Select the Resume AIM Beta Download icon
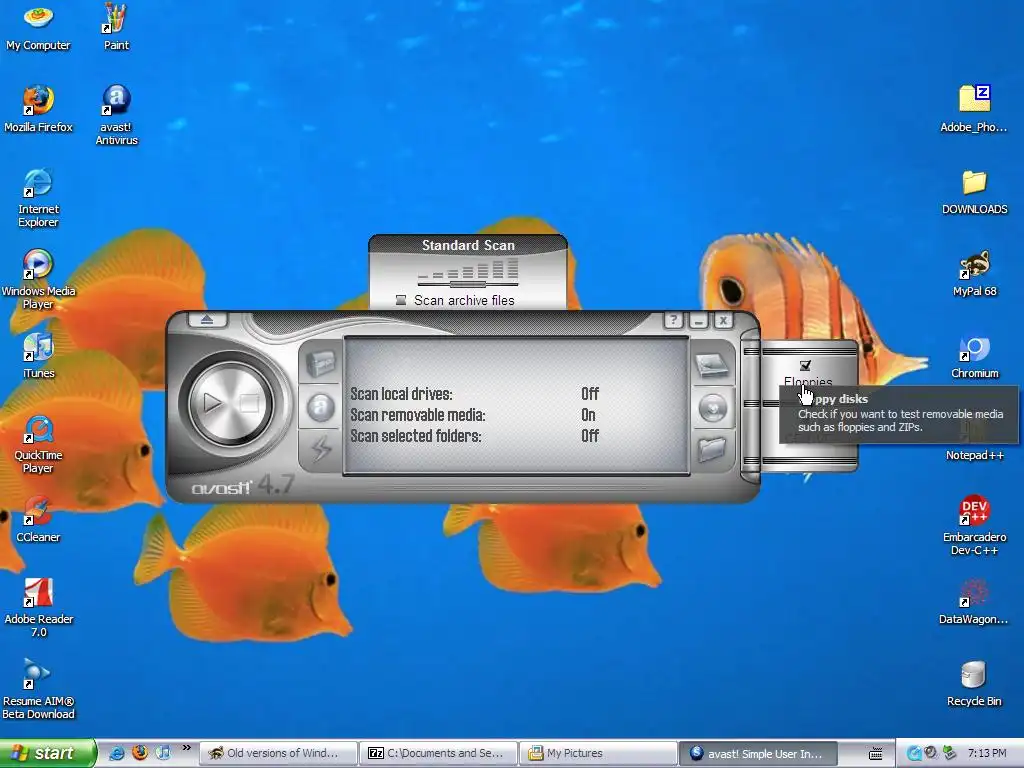The image size is (1024, 768). 38,690
